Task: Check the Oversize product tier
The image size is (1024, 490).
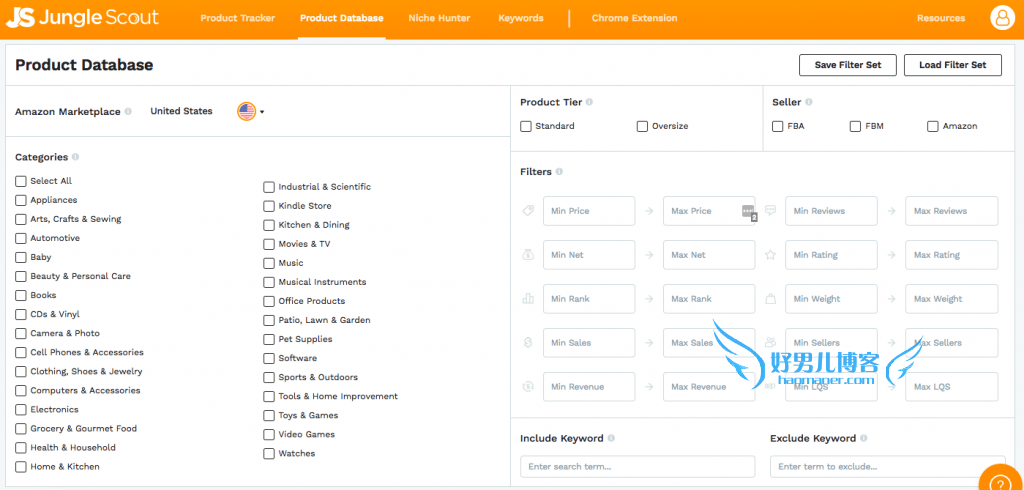Action: pos(643,126)
